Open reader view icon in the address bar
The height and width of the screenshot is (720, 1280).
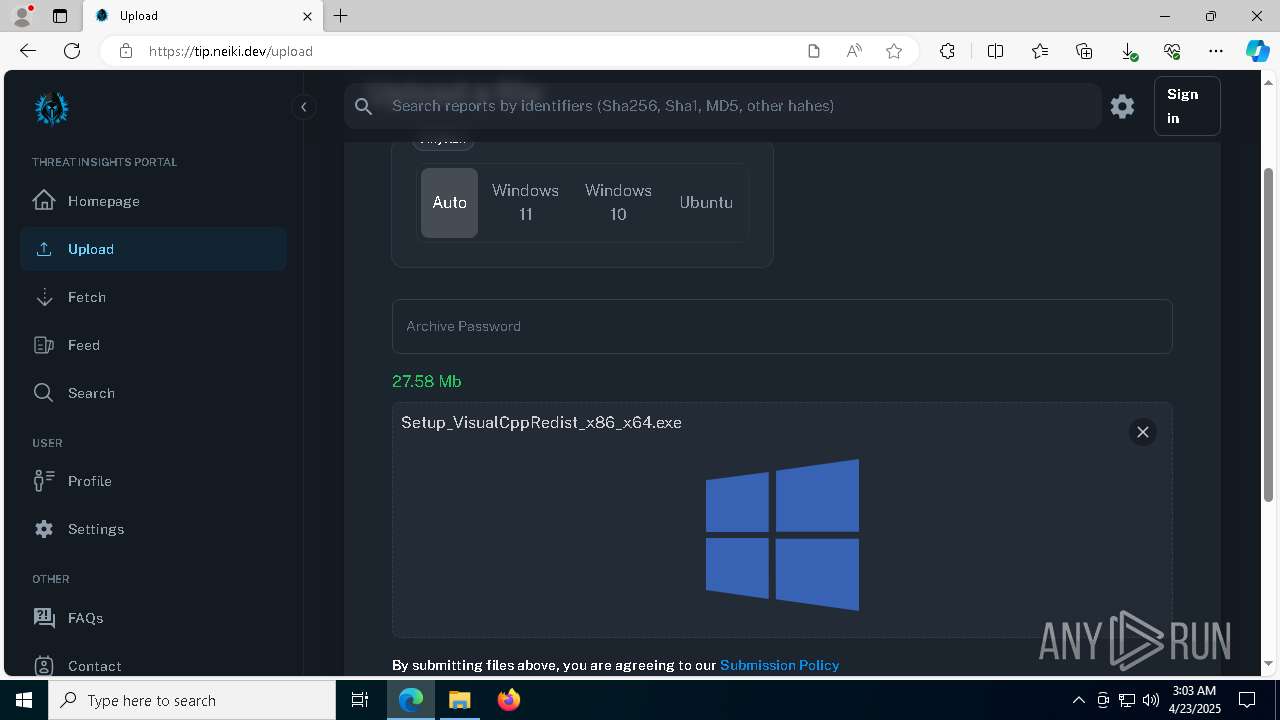point(814,51)
